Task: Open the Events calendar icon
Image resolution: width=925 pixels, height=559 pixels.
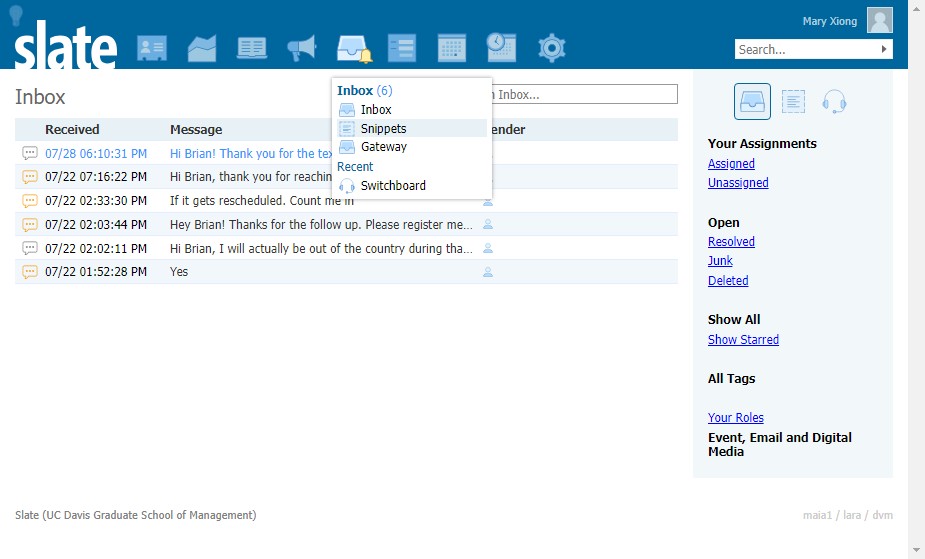Action: pyautogui.click(x=452, y=48)
